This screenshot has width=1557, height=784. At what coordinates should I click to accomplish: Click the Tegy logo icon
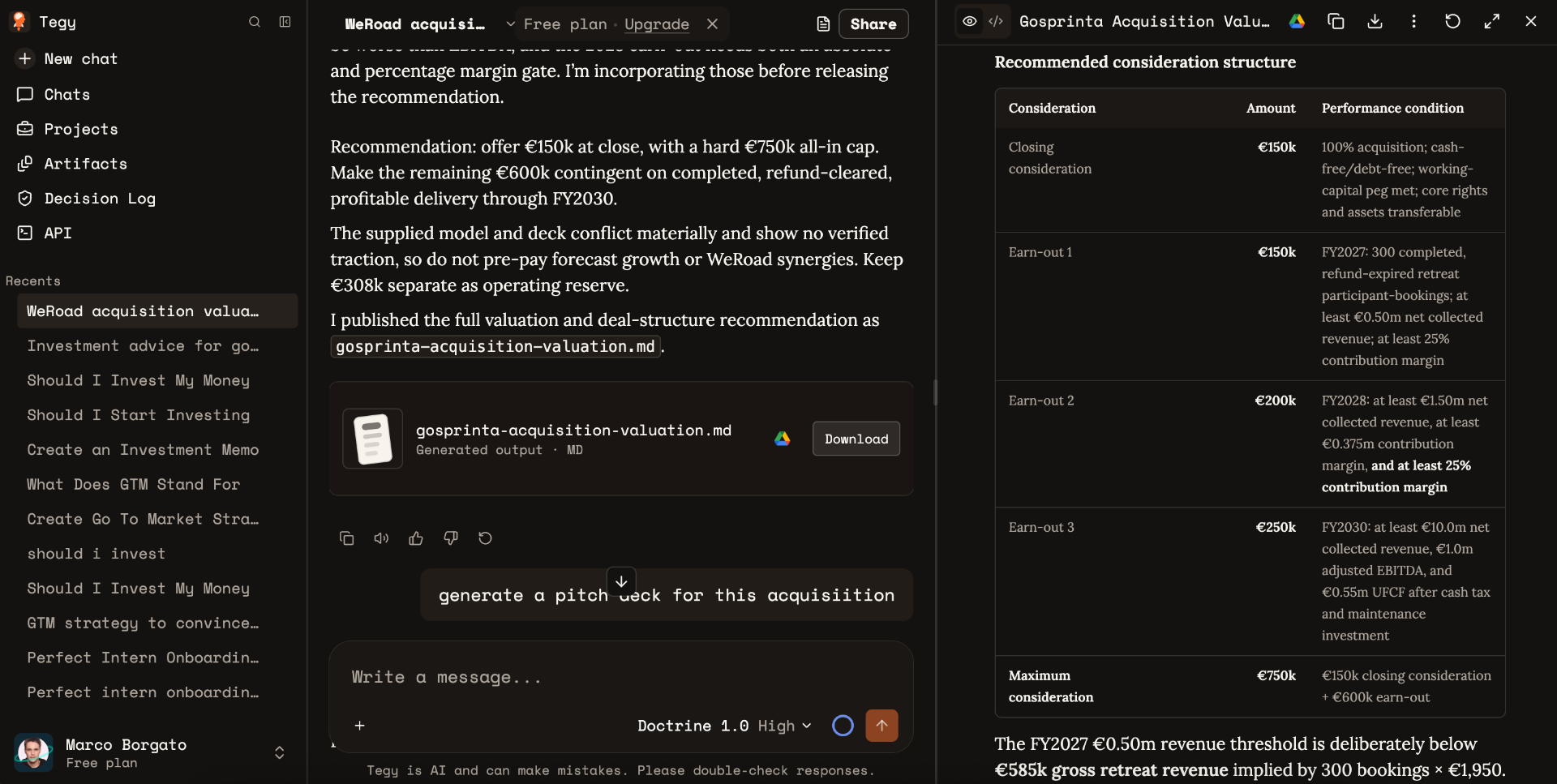(x=19, y=21)
